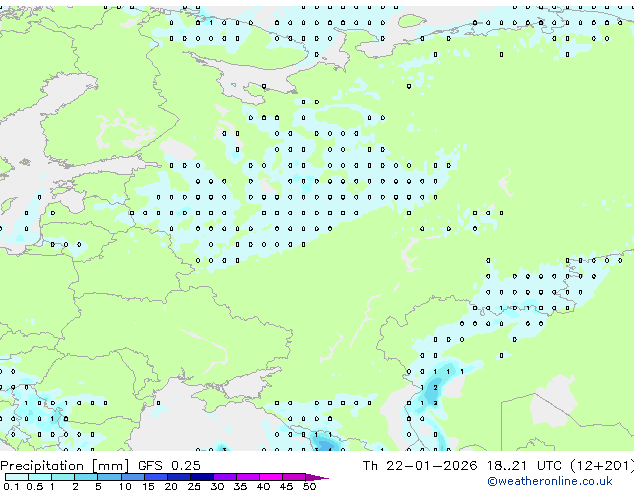Click the purple arrow tip above 50 on legend

[317, 477]
